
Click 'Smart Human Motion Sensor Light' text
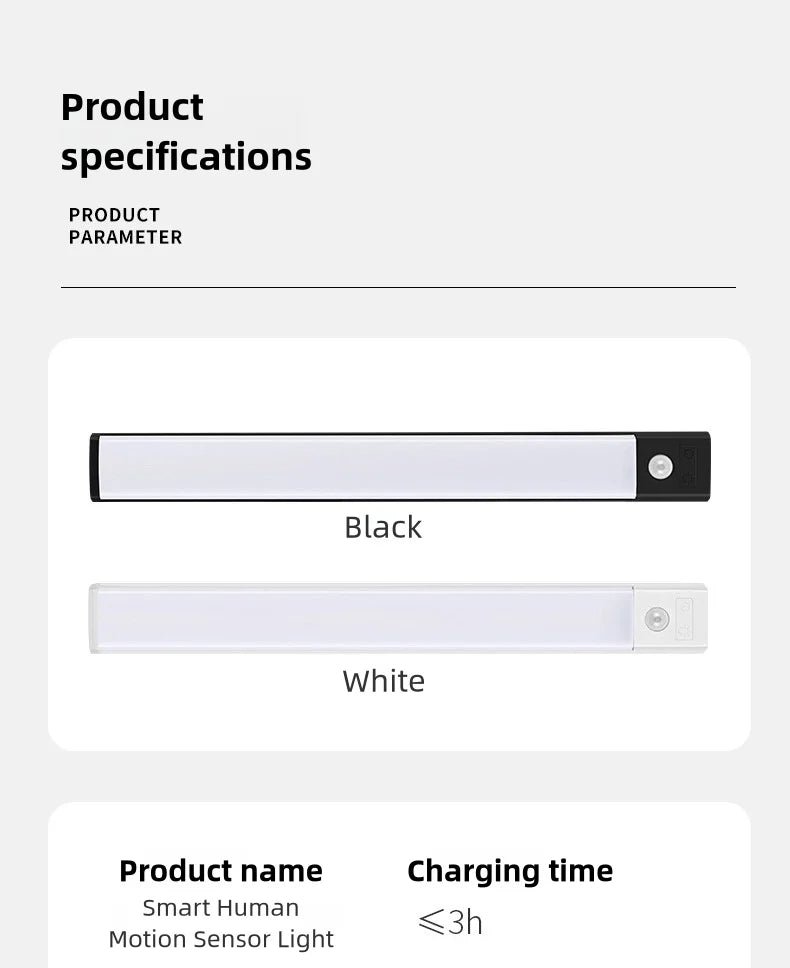coord(221,924)
